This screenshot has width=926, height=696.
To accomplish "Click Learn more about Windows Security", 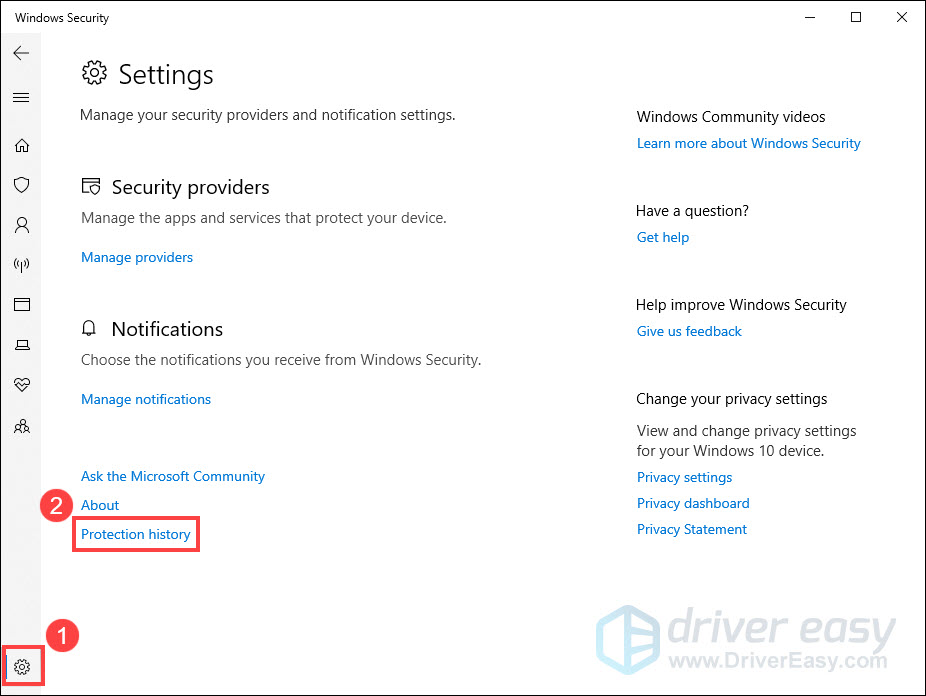I will [748, 143].
